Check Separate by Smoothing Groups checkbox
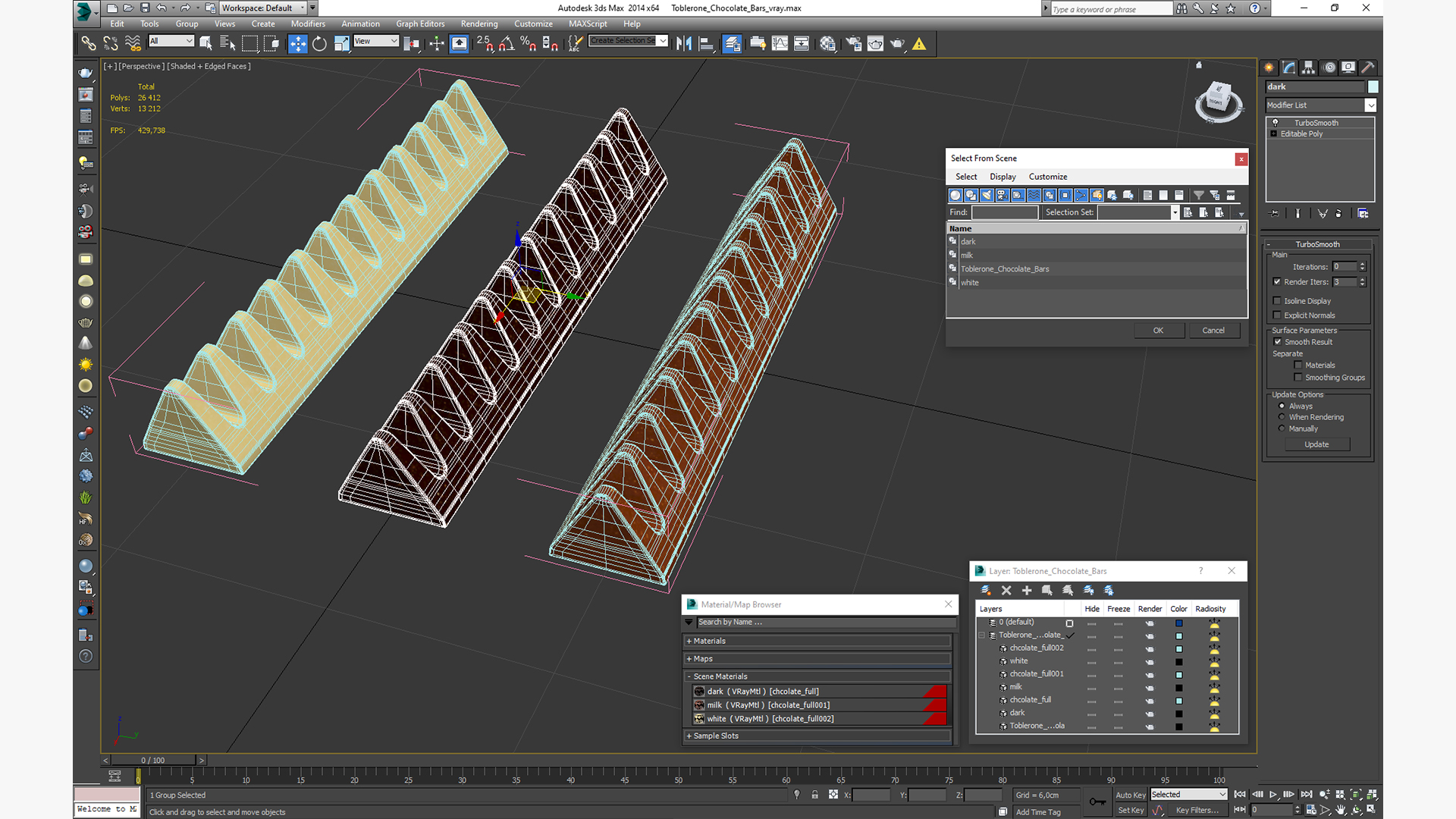This screenshot has width=1456, height=819. (1298, 378)
